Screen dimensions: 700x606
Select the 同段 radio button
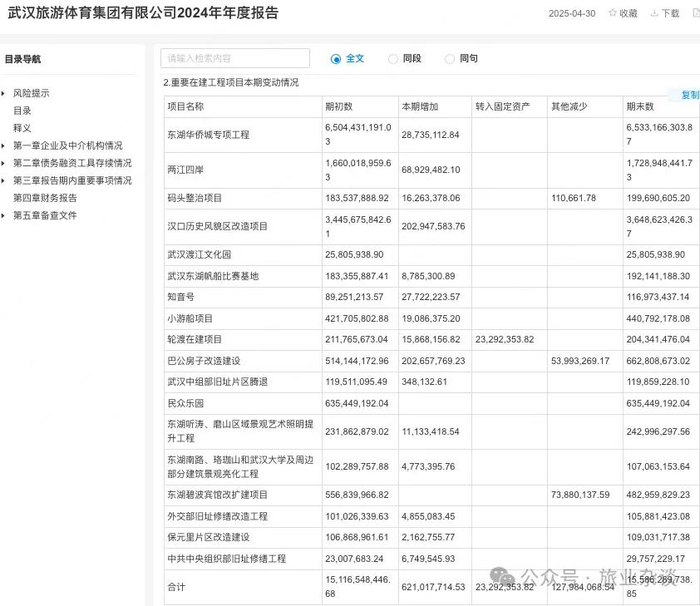(393, 59)
